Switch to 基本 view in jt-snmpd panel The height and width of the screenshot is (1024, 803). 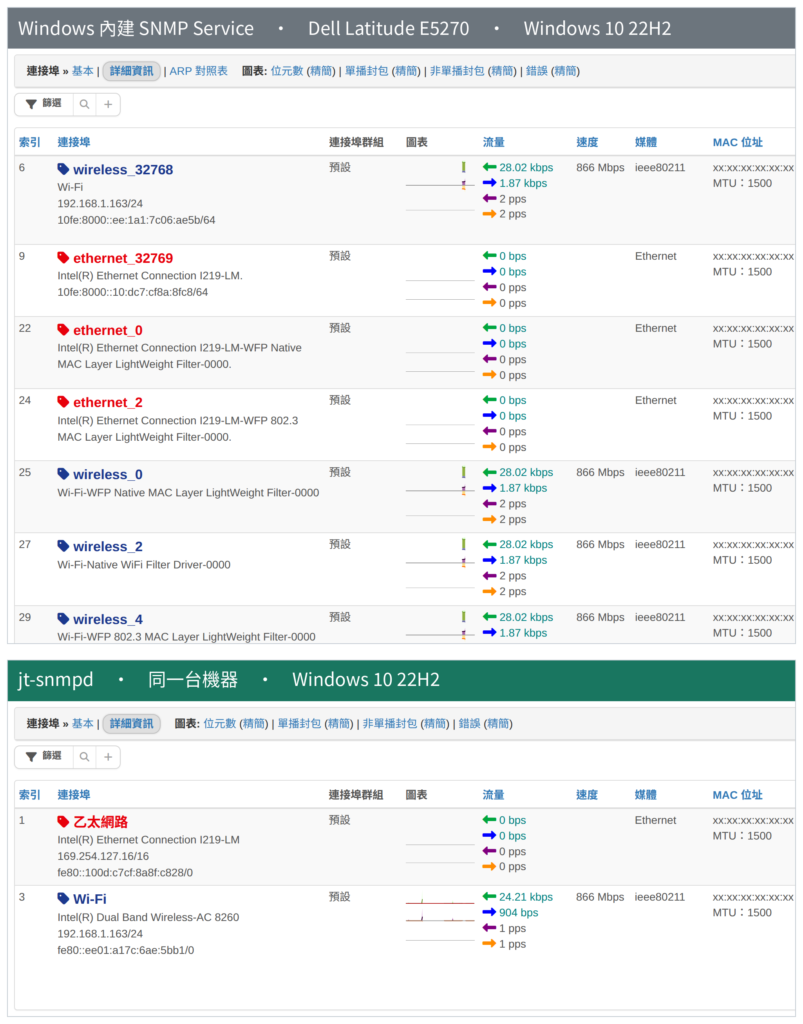point(83,724)
